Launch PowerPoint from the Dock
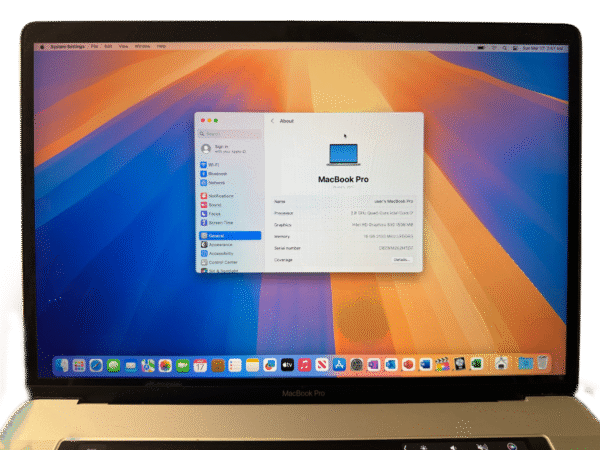Screen dimensions: 600x450 click(408, 364)
